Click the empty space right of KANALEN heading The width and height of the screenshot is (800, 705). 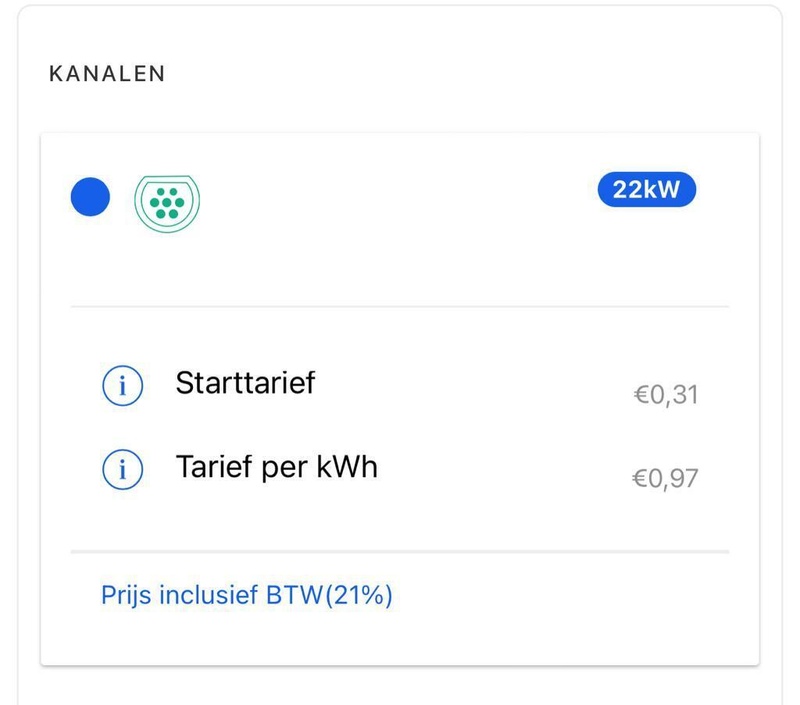point(470,74)
